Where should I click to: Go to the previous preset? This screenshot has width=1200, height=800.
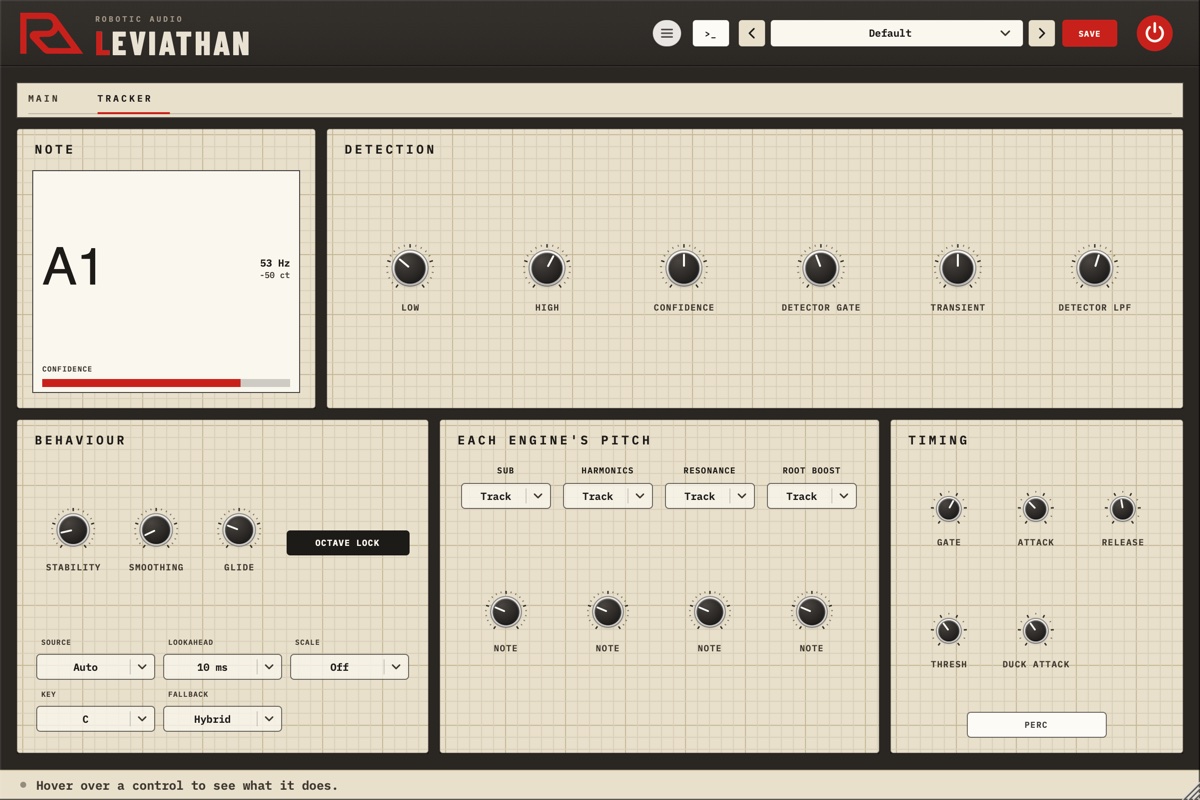pyautogui.click(x=752, y=33)
